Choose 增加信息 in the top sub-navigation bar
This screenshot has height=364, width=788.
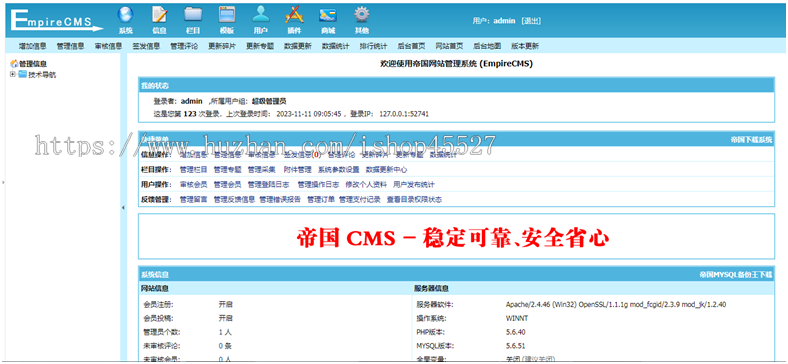point(33,46)
